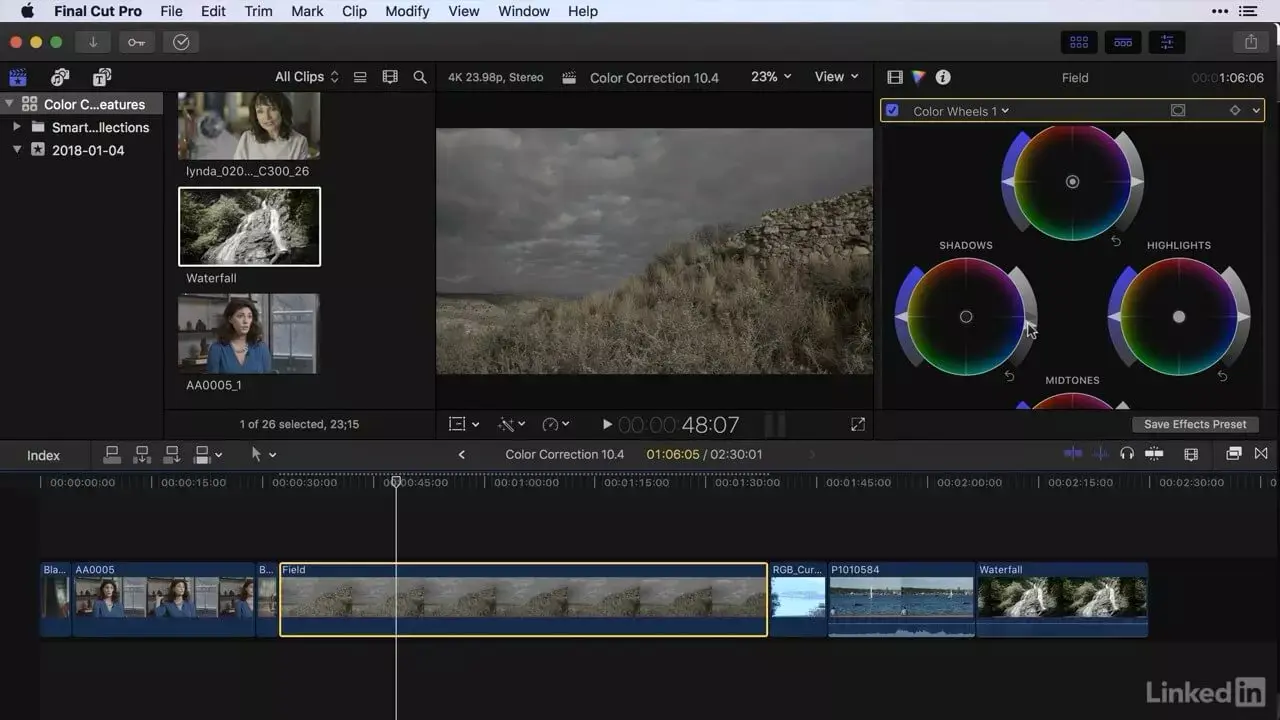Select the P1010584 clip in timeline
Screen dimensions: 1280x720
pos(901,600)
